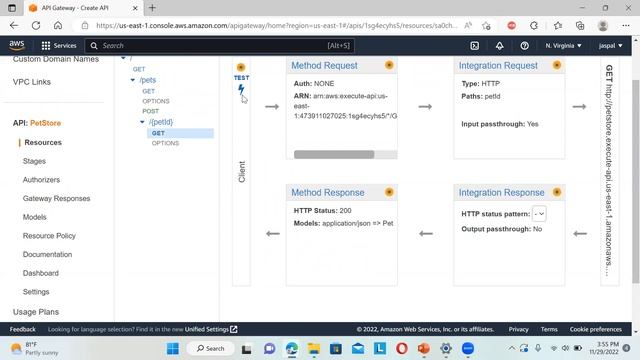Open Cookie preferences in footer
This screenshot has width=640, height=360.
pyautogui.click(x=596, y=329)
